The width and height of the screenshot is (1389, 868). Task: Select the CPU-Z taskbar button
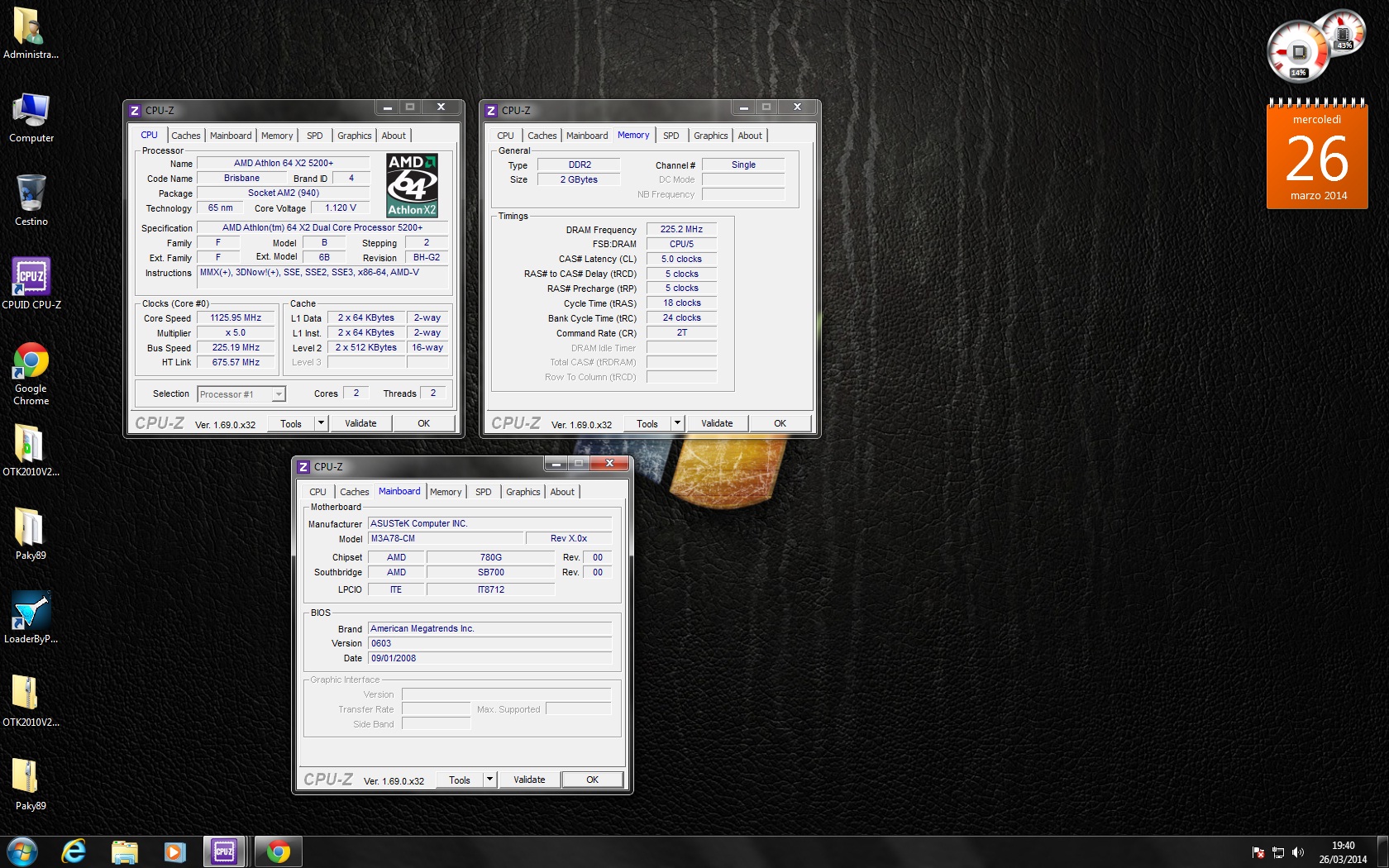pos(224,851)
